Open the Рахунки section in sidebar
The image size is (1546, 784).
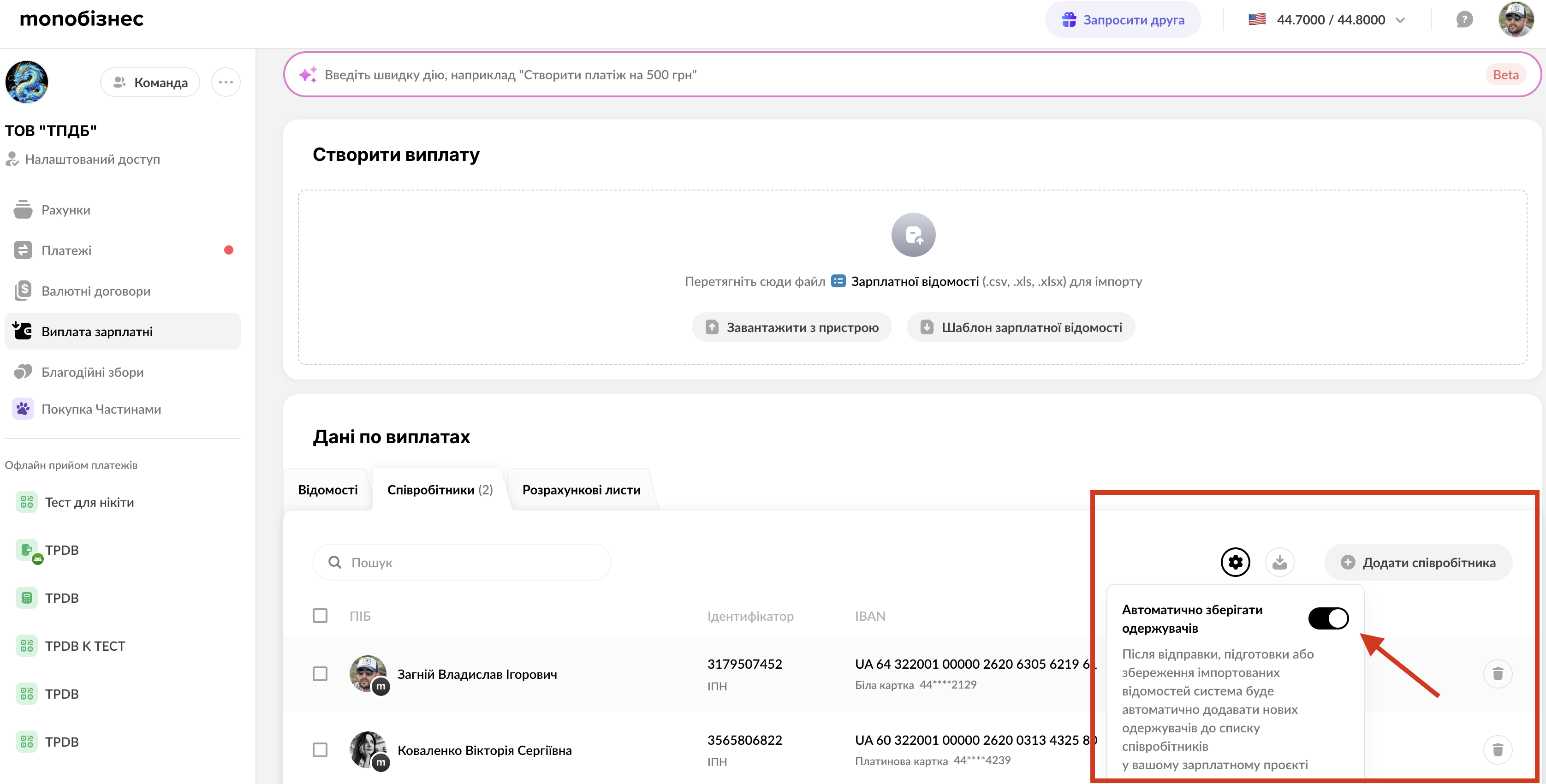click(x=122, y=210)
